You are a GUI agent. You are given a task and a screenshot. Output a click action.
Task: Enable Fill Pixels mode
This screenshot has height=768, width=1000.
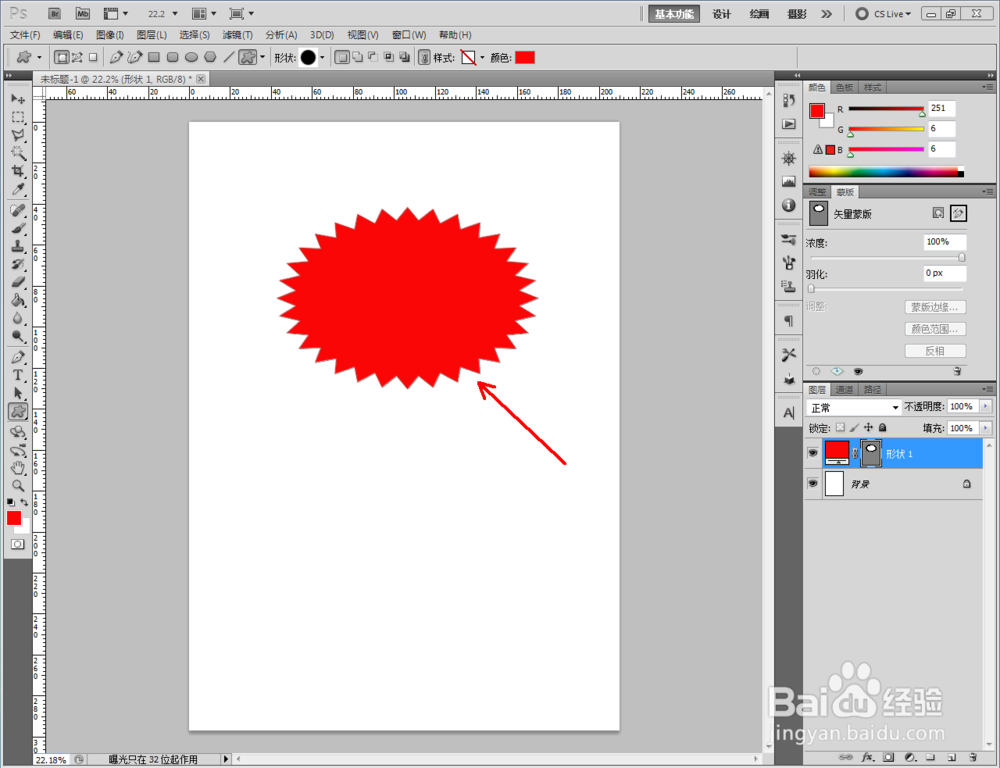[93, 57]
